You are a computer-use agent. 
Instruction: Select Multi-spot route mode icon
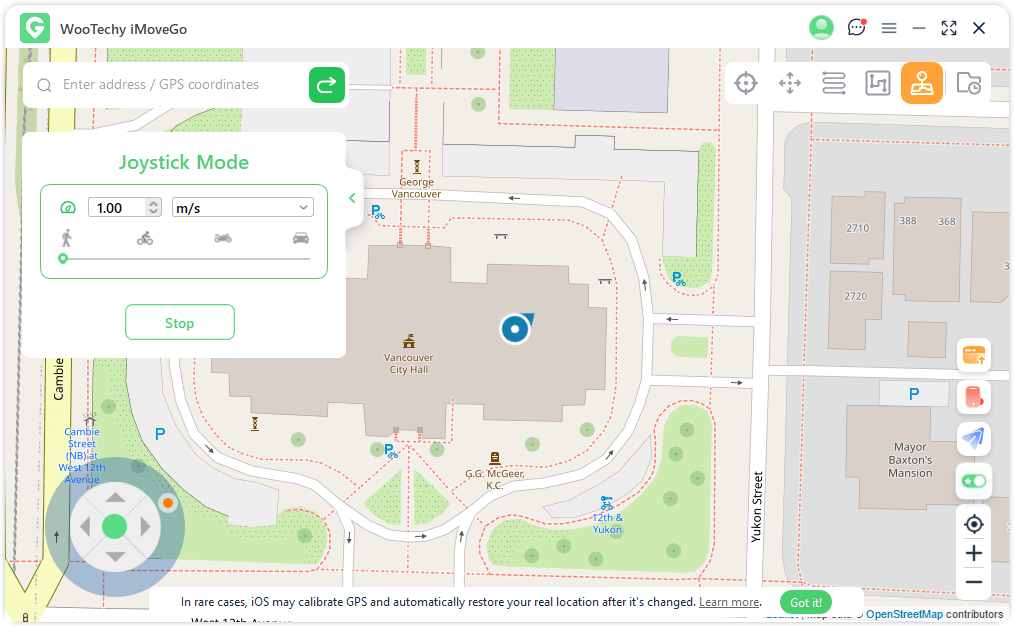coord(877,83)
